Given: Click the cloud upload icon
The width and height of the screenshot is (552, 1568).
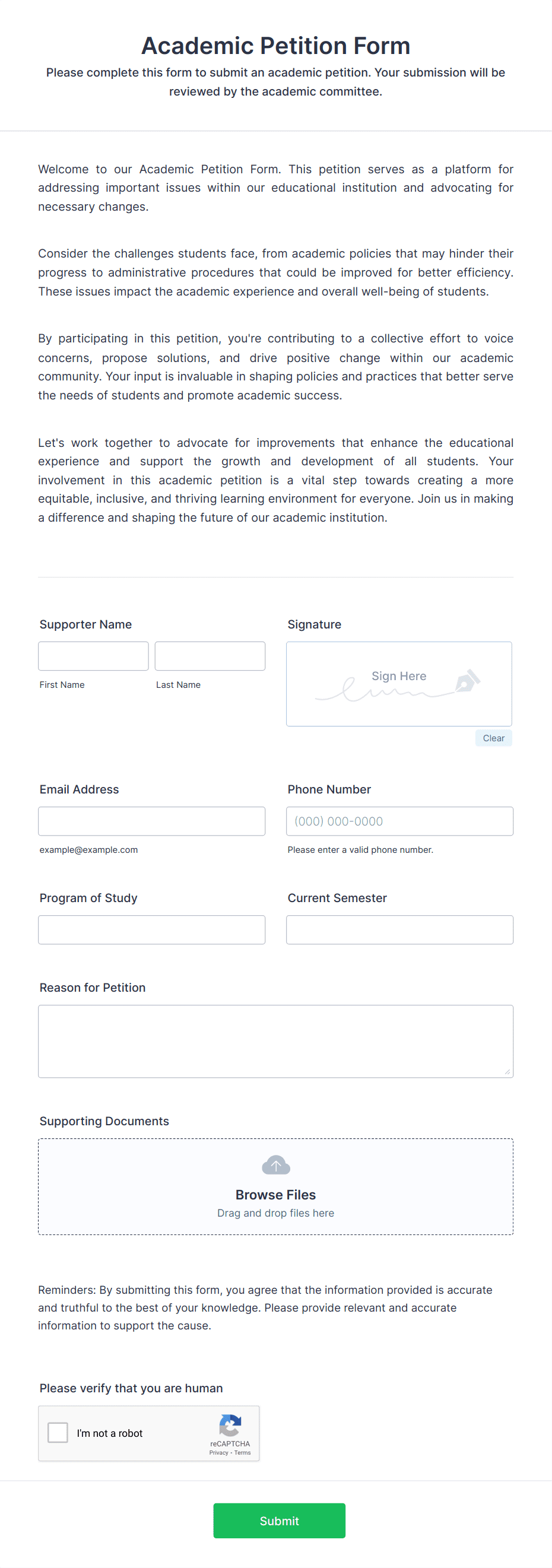Looking at the screenshot, I should coord(275,1164).
